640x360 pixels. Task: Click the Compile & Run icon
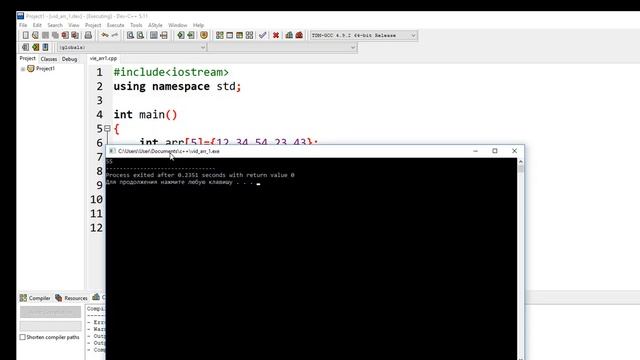coord(239,36)
